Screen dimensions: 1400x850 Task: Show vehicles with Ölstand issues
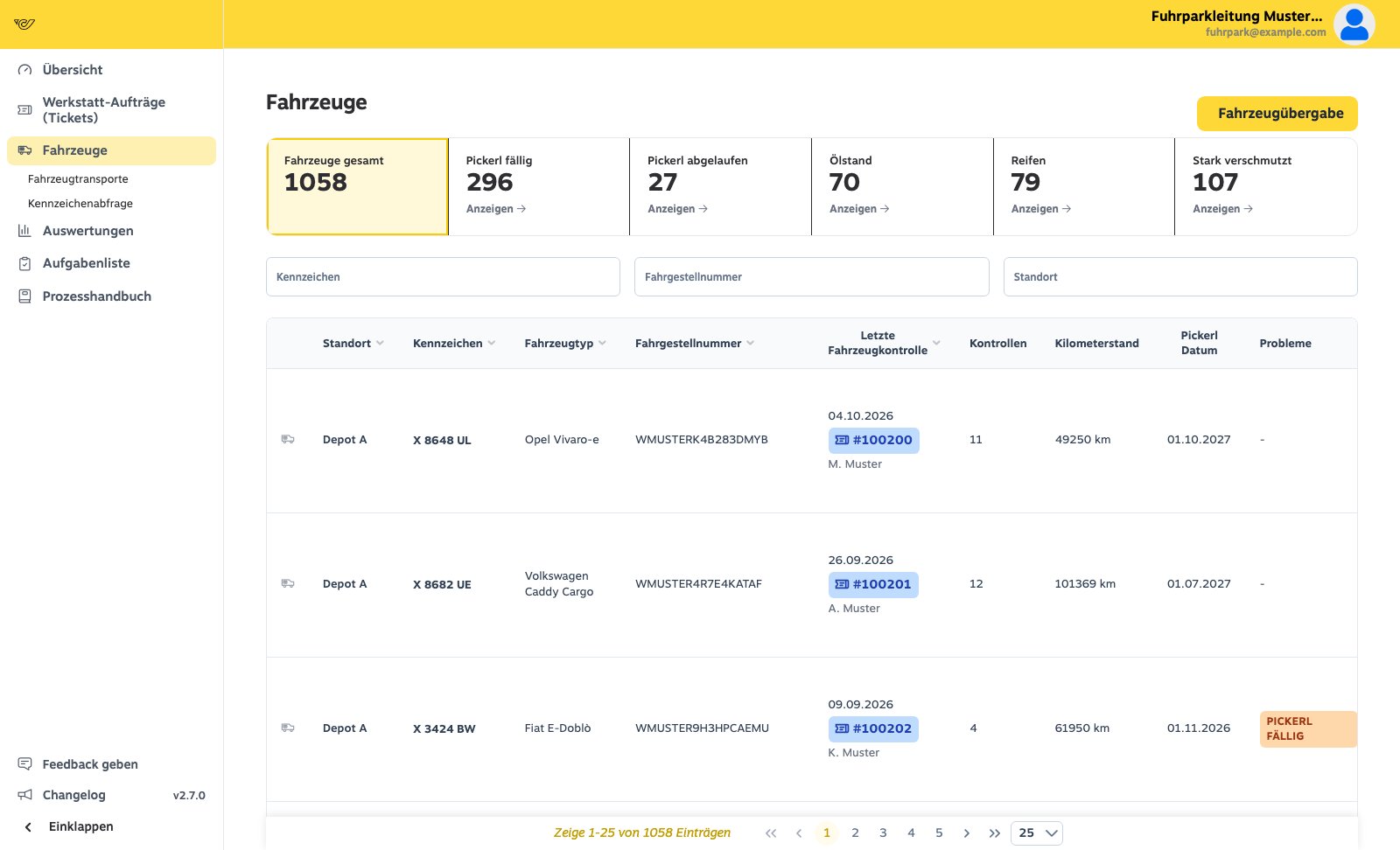click(859, 209)
